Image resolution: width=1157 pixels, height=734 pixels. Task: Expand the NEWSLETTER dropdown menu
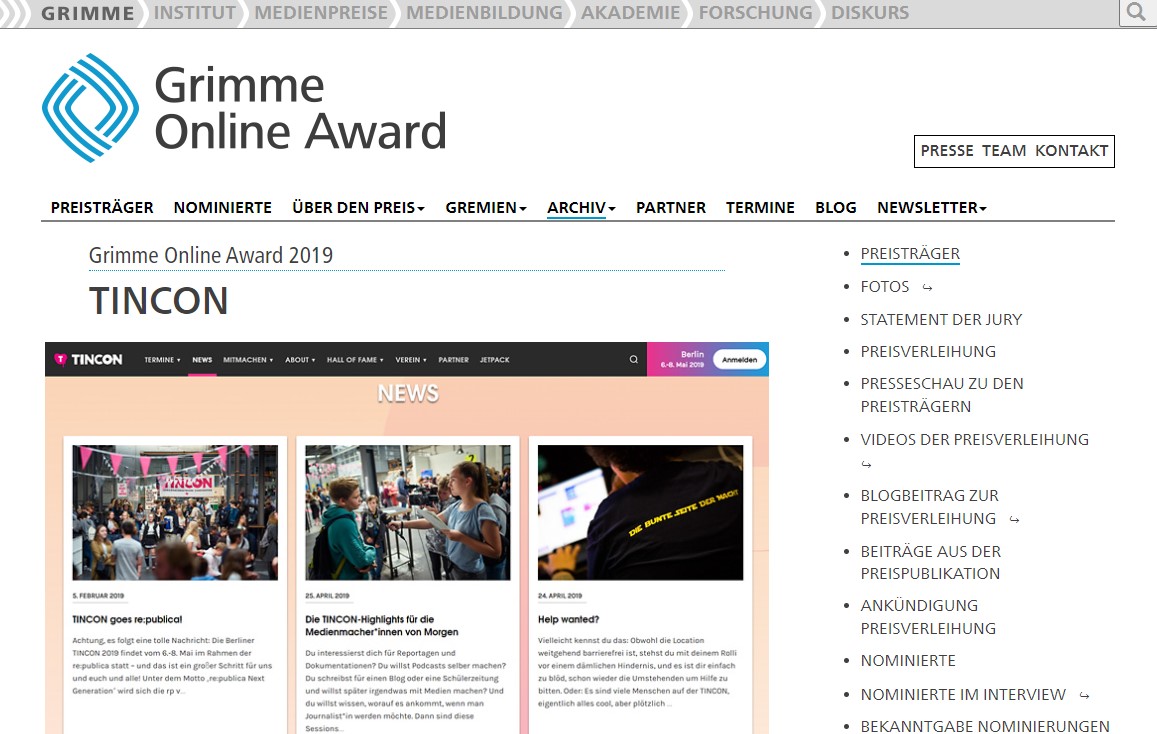coord(932,208)
